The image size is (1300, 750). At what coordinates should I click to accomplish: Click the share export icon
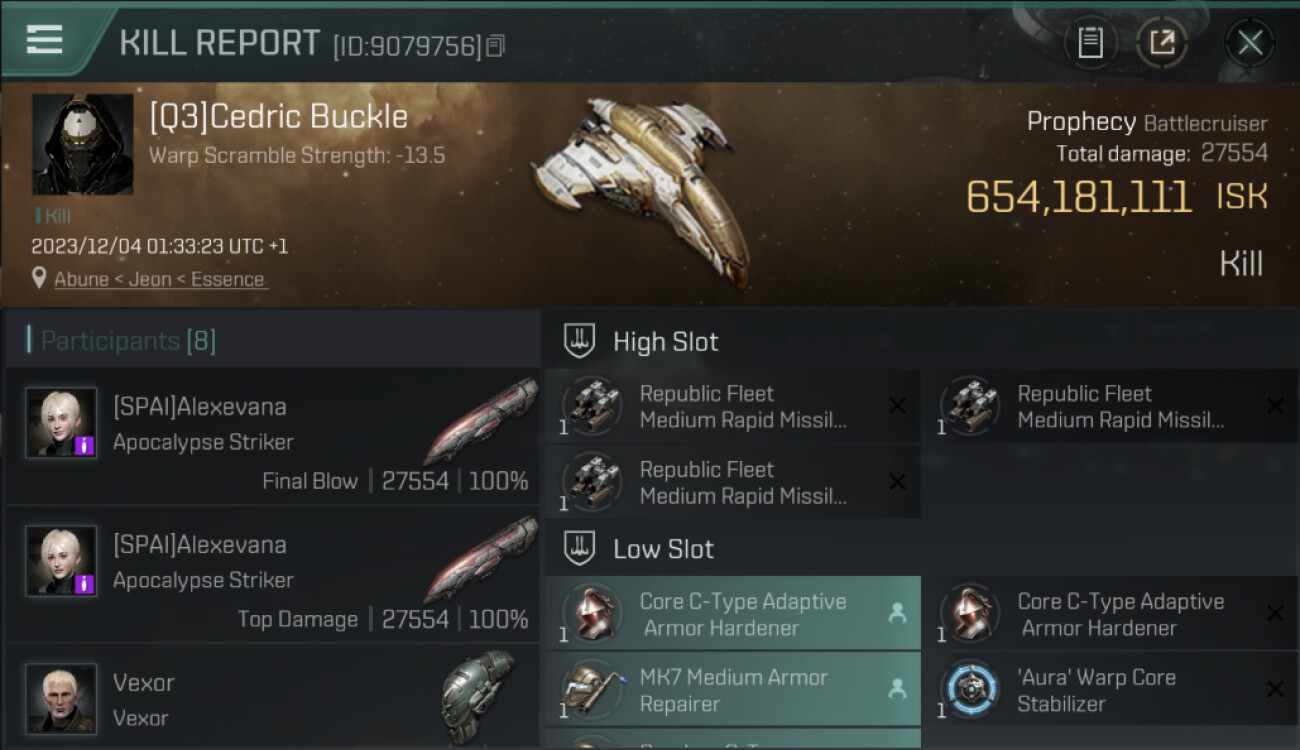pyautogui.click(x=1162, y=42)
